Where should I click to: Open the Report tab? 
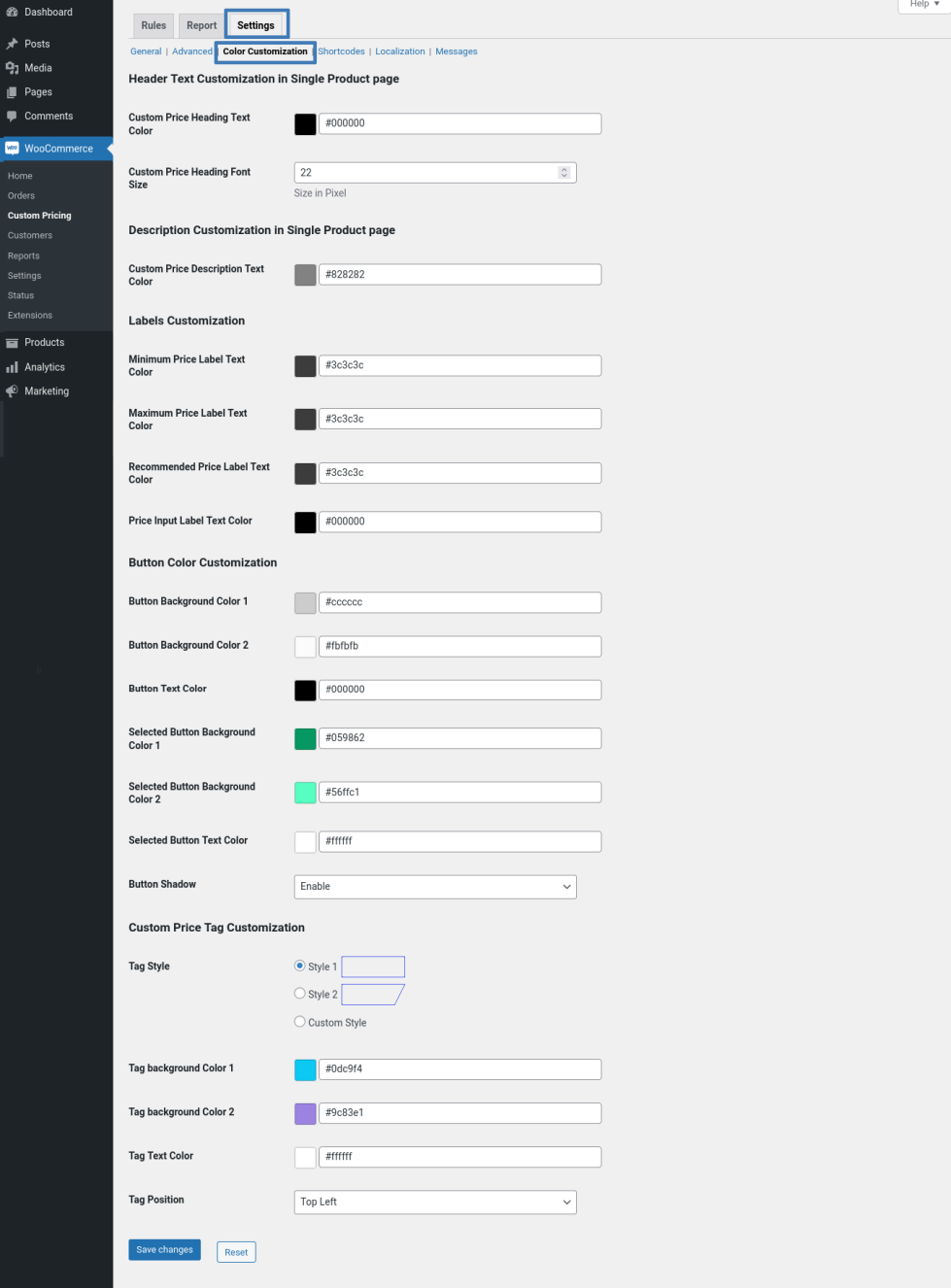202,25
